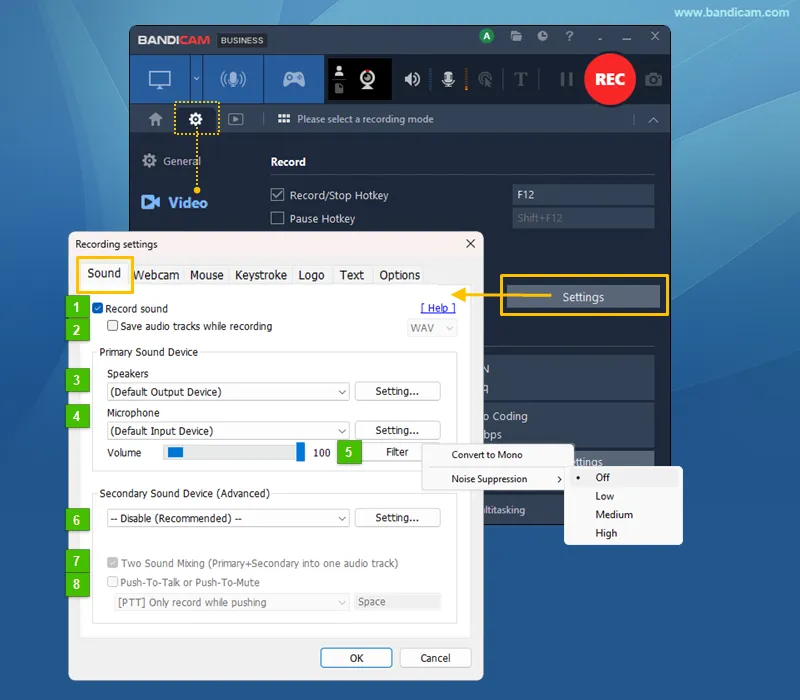
Task: Click the recording mode grid icon
Action: click(284, 119)
